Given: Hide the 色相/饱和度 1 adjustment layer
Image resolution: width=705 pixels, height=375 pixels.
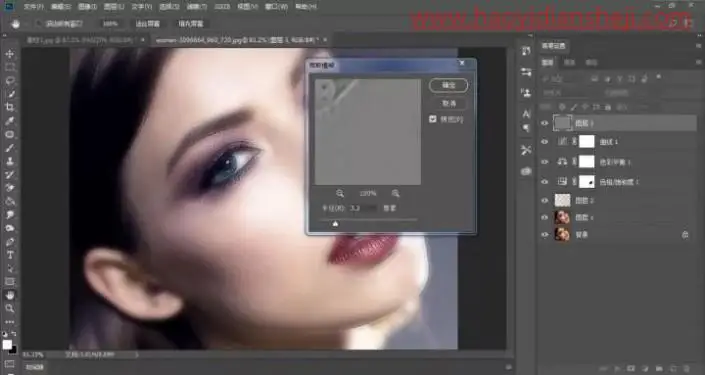Looking at the screenshot, I should pyautogui.click(x=544, y=182).
